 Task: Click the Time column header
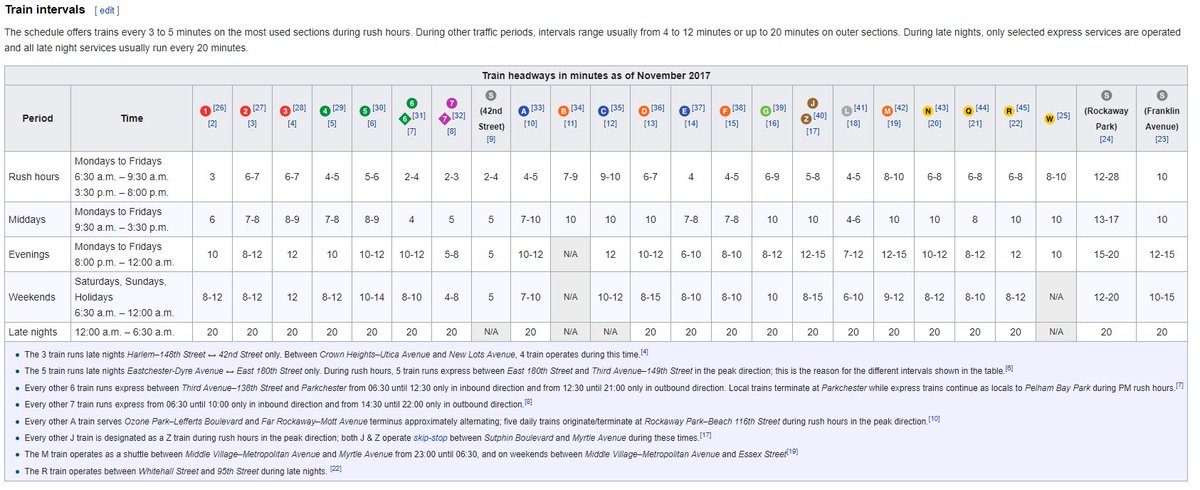click(x=132, y=117)
